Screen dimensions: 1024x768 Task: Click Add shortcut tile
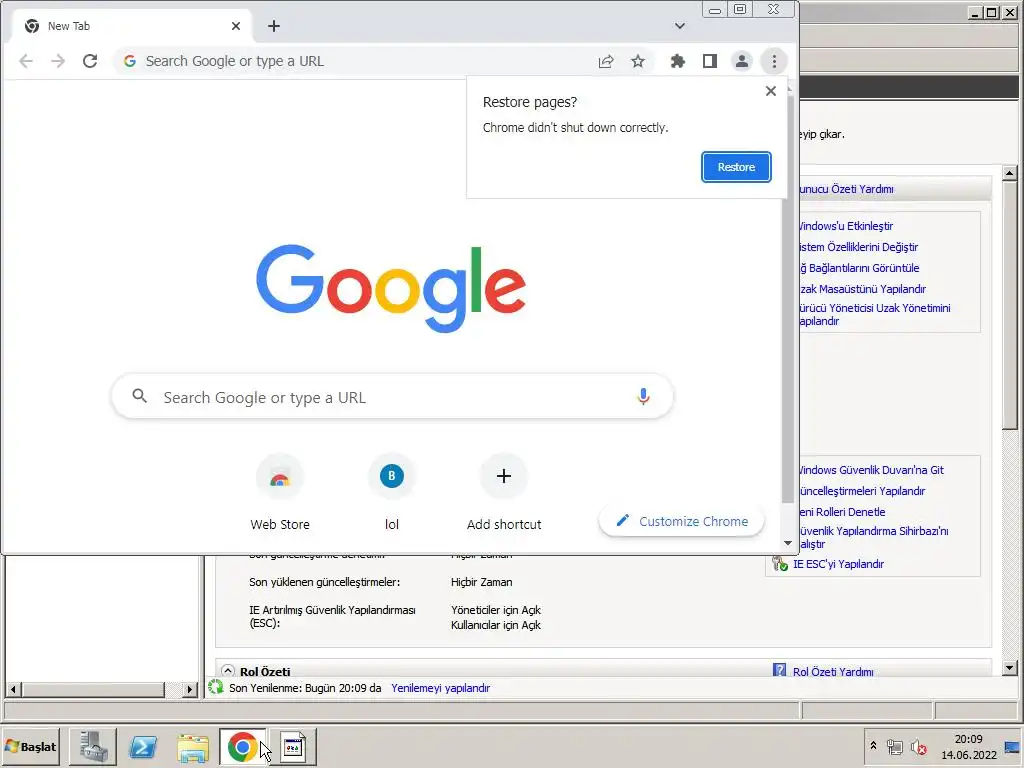(x=504, y=493)
